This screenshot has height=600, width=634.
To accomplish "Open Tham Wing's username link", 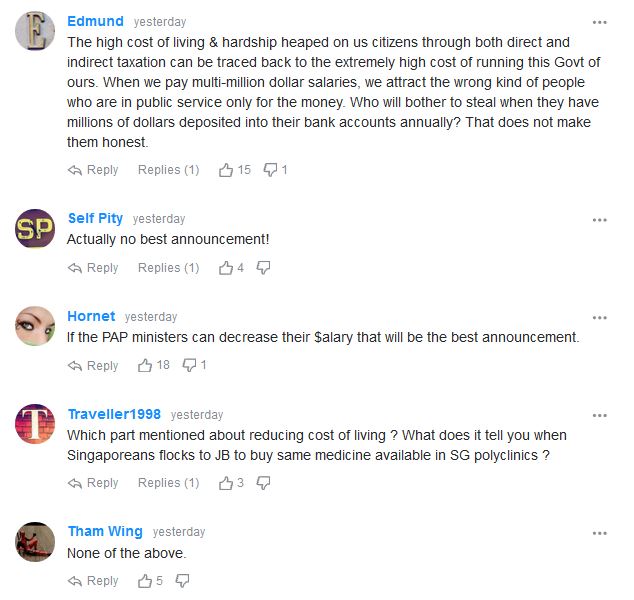I will (105, 531).
